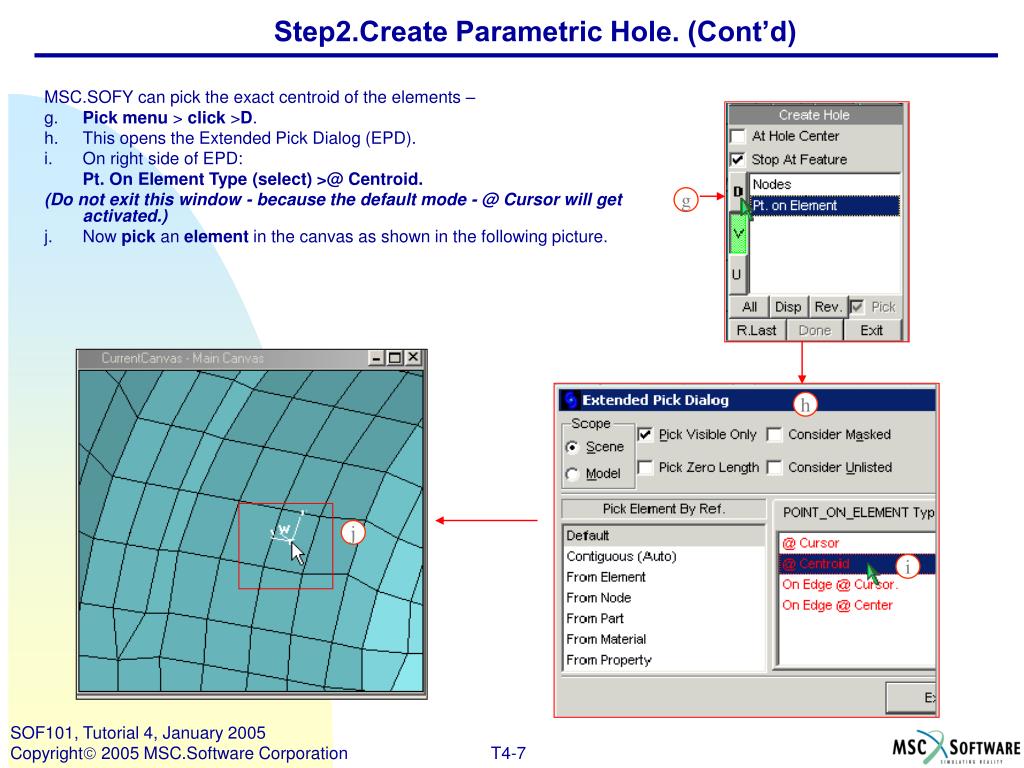
Task: Select @ Centroid point type
Action: tap(857, 564)
